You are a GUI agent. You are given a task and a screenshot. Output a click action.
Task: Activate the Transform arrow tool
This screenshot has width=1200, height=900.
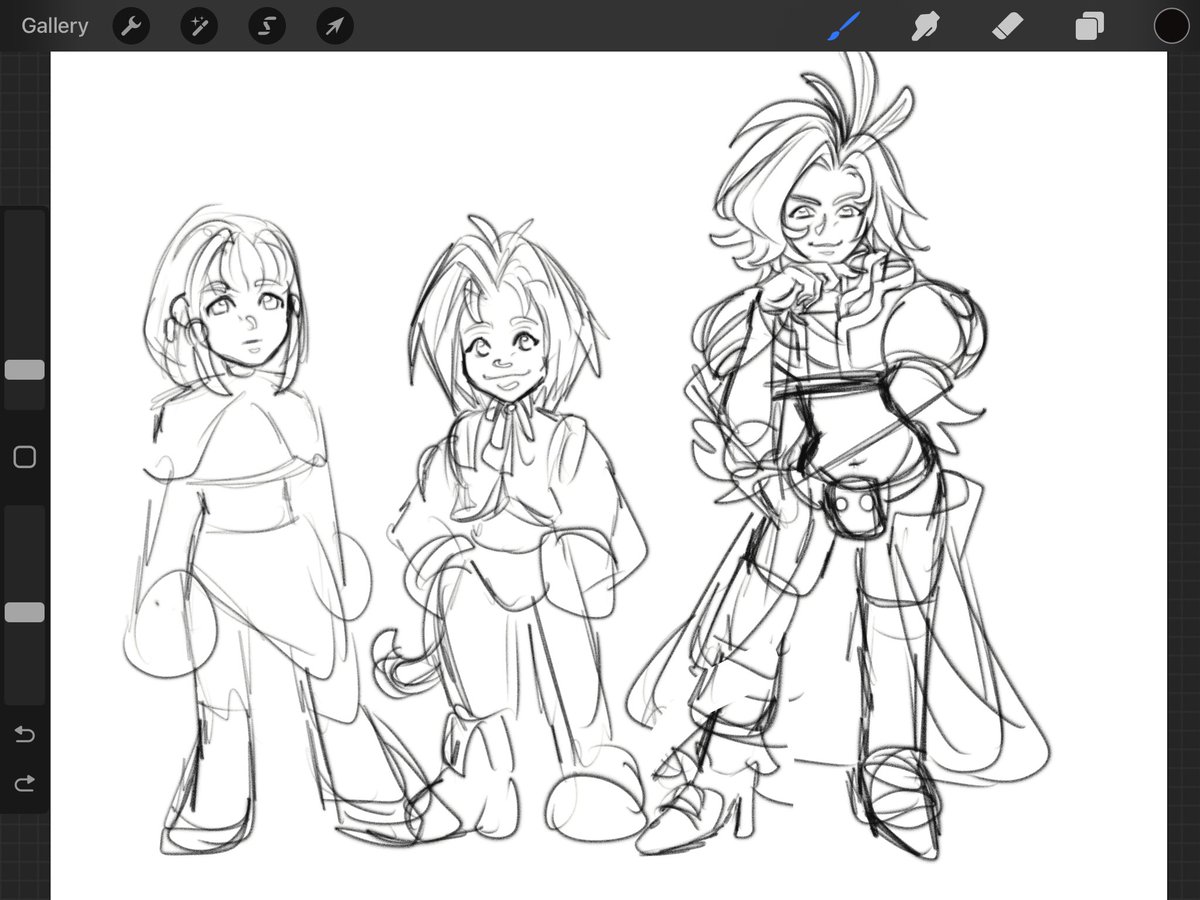tap(335, 26)
